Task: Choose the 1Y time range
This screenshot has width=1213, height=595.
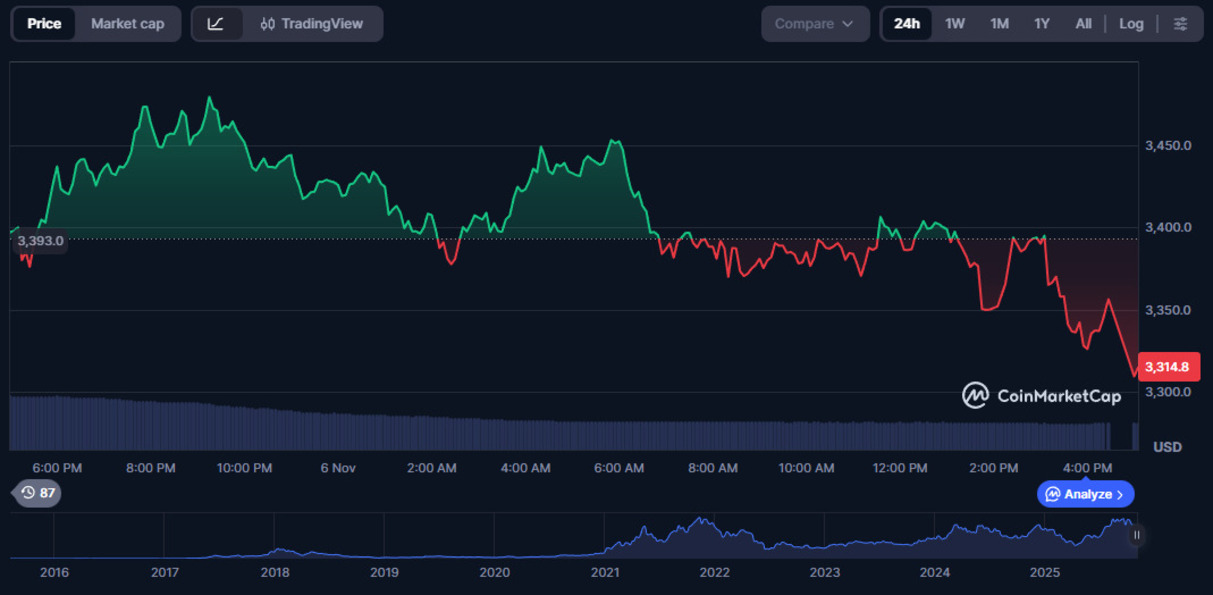Action: (1042, 24)
